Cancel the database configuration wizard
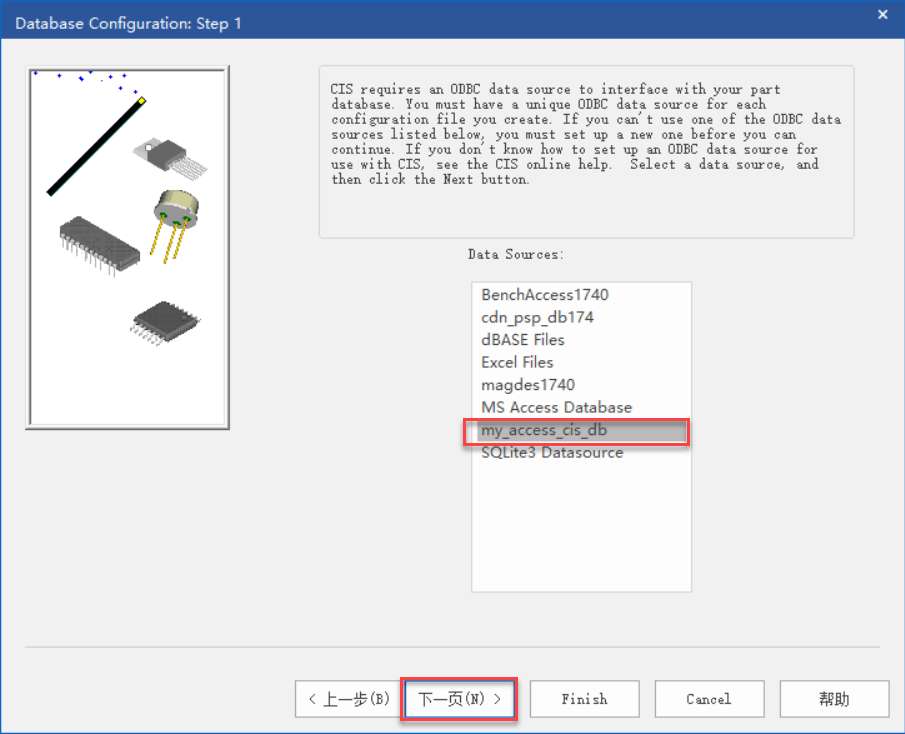This screenshot has height=734, width=905. point(708,699)
